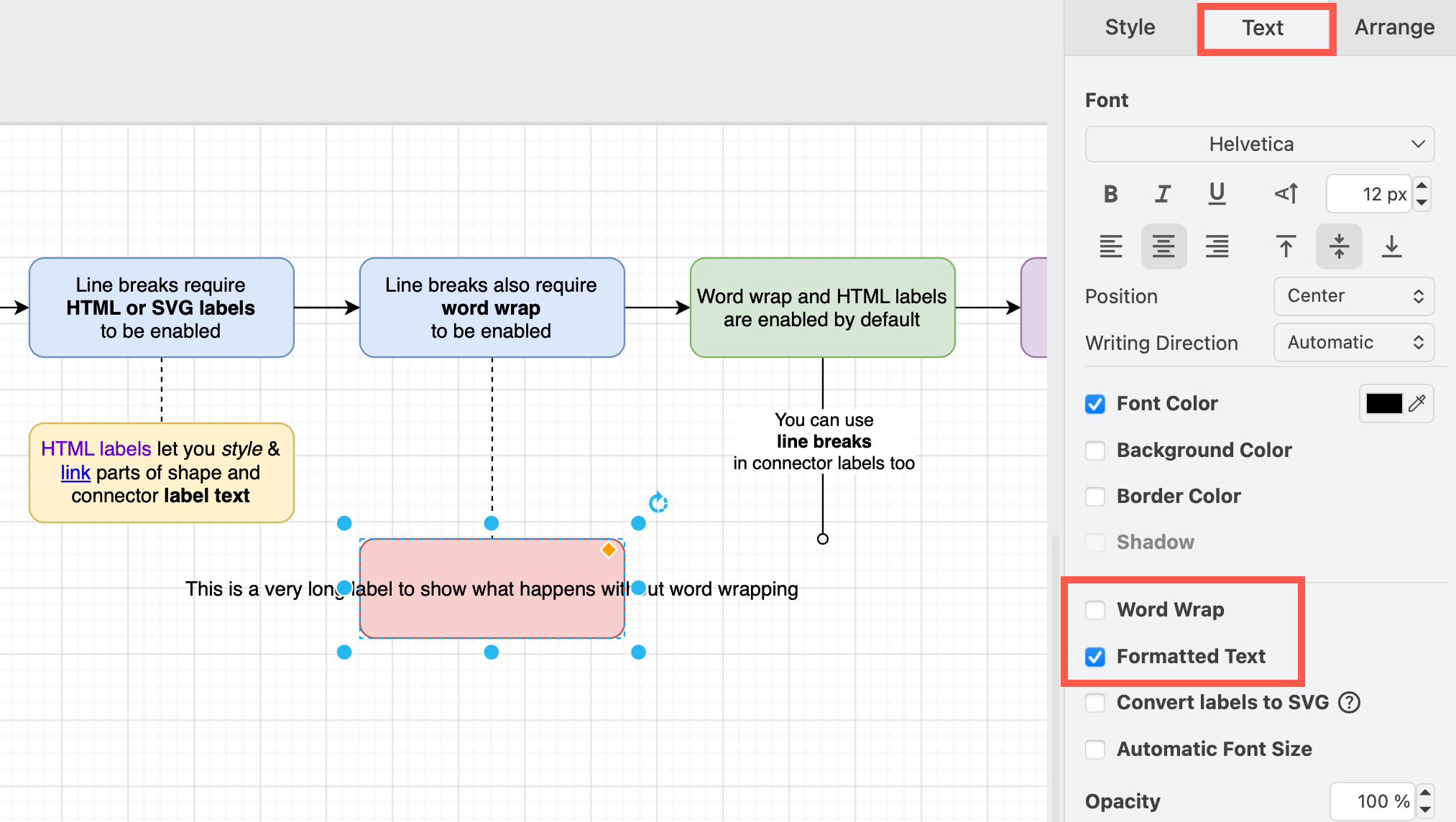Decrease font size with the down arrow
1456x822 pixels.
[x=1422, y=203]
